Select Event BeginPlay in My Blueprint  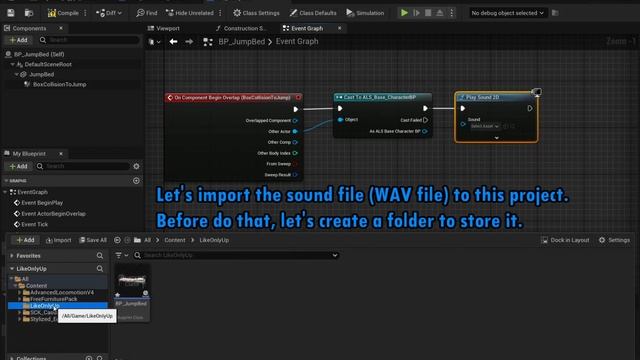(42, 203)
